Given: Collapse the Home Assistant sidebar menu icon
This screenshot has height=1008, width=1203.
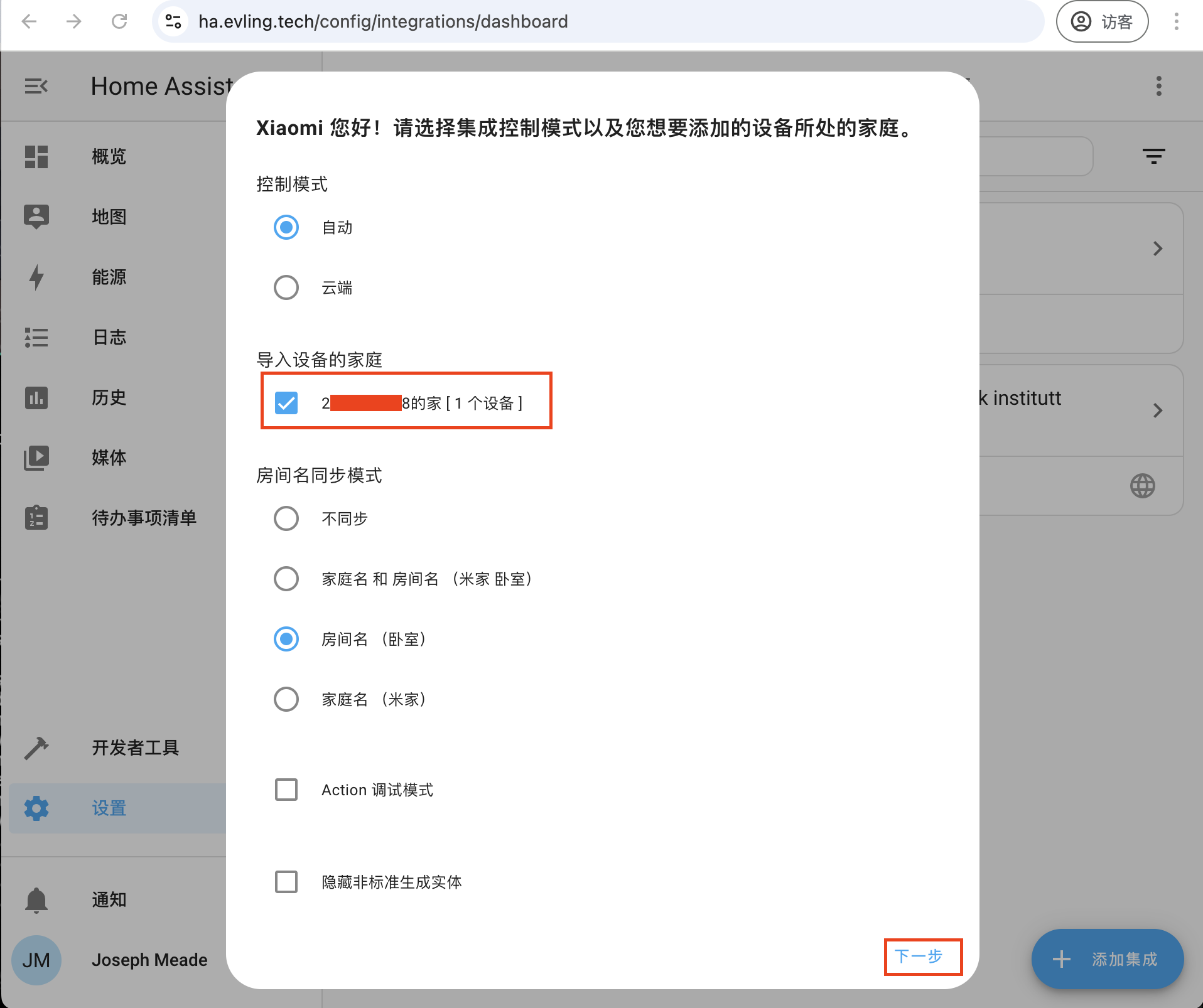Looking at the screenshot, I should tap(36, 86).
